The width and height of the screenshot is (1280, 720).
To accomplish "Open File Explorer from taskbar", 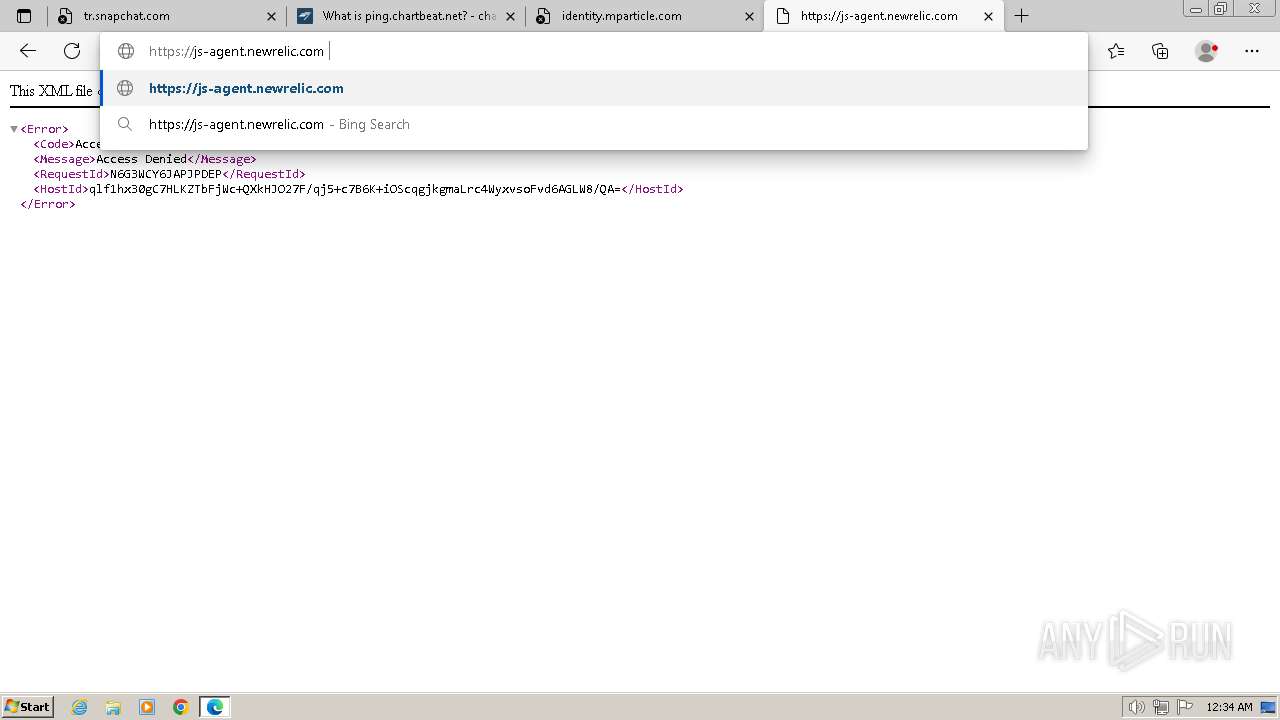I will click(113, 707).
